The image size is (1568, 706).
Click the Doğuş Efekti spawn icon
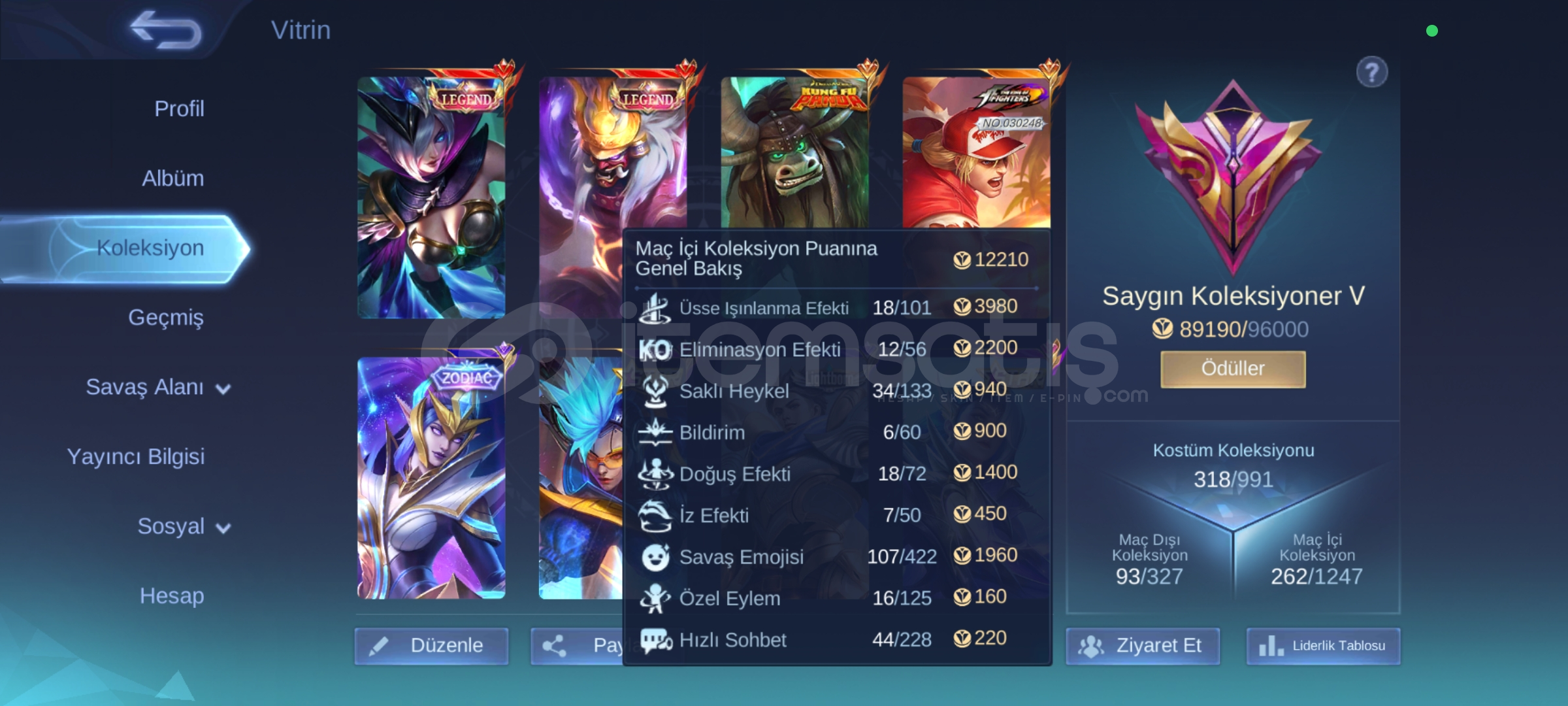[x=655, y=474]
